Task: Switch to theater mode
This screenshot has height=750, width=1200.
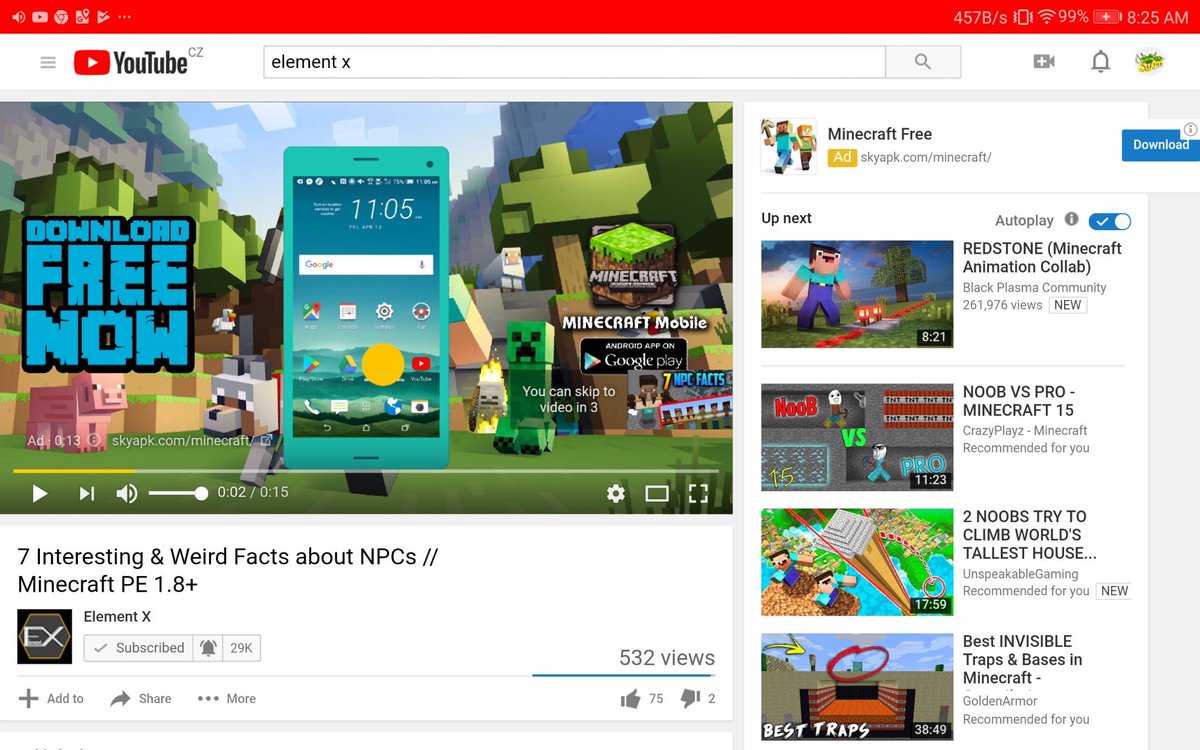Action: 657,493
